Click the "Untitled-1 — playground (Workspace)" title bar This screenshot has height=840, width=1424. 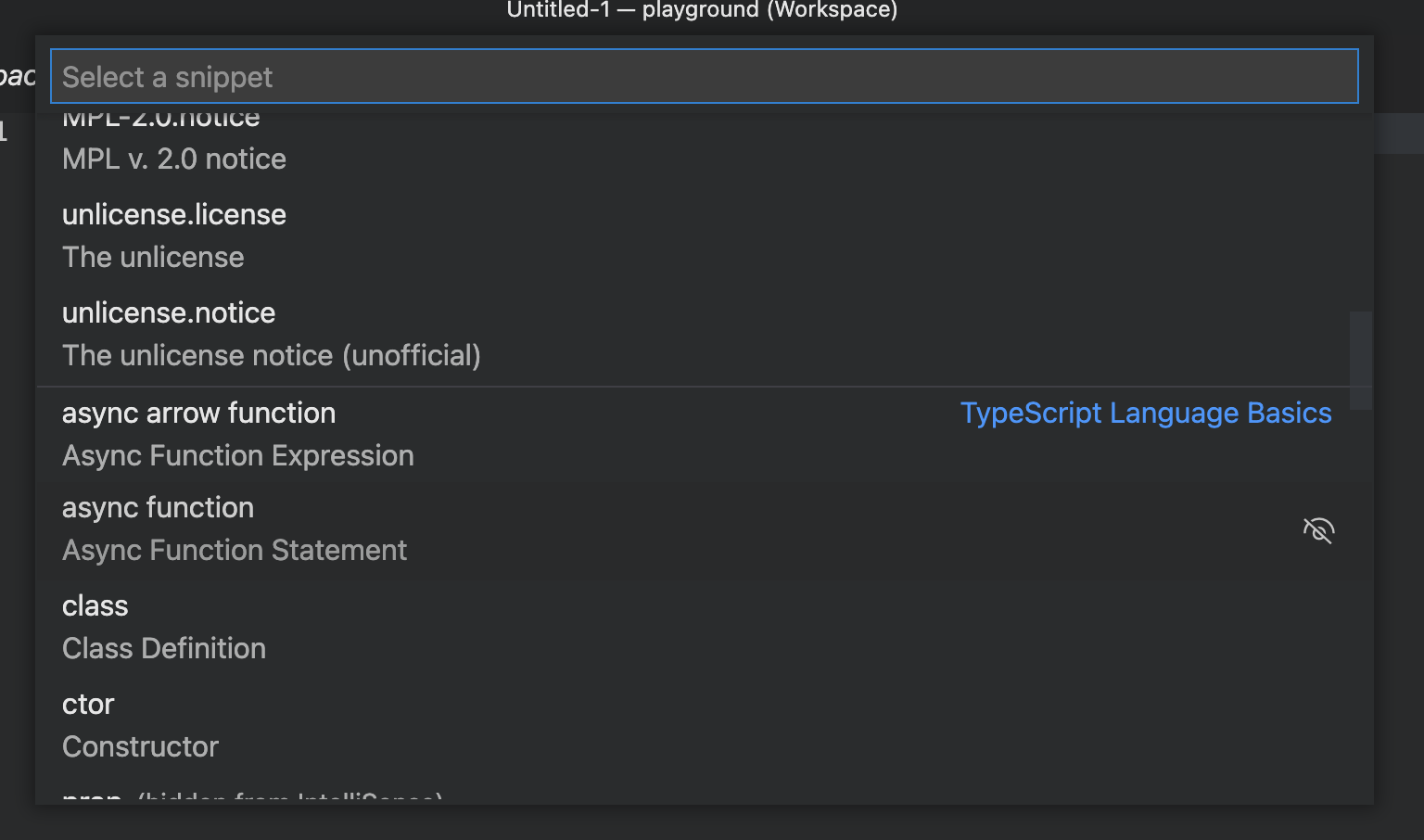tap(702, 10)
